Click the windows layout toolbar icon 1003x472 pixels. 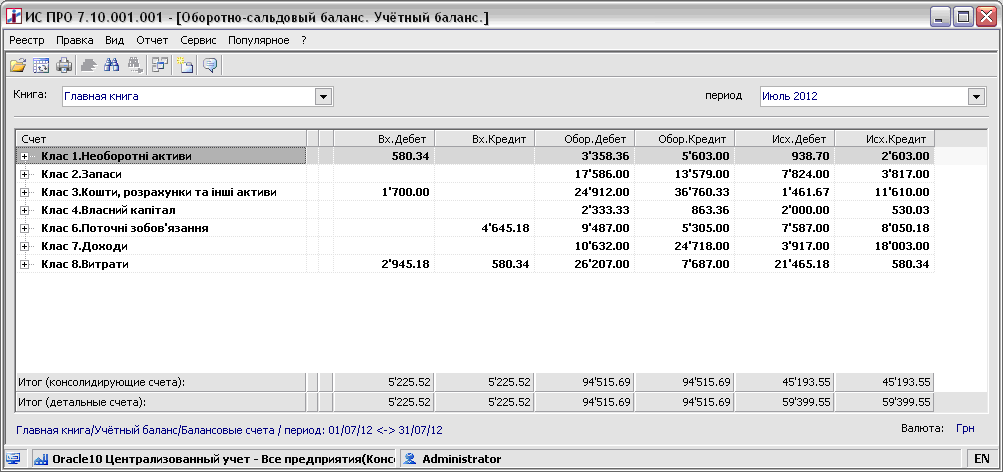pyautogui.click(x=159, y=65)
